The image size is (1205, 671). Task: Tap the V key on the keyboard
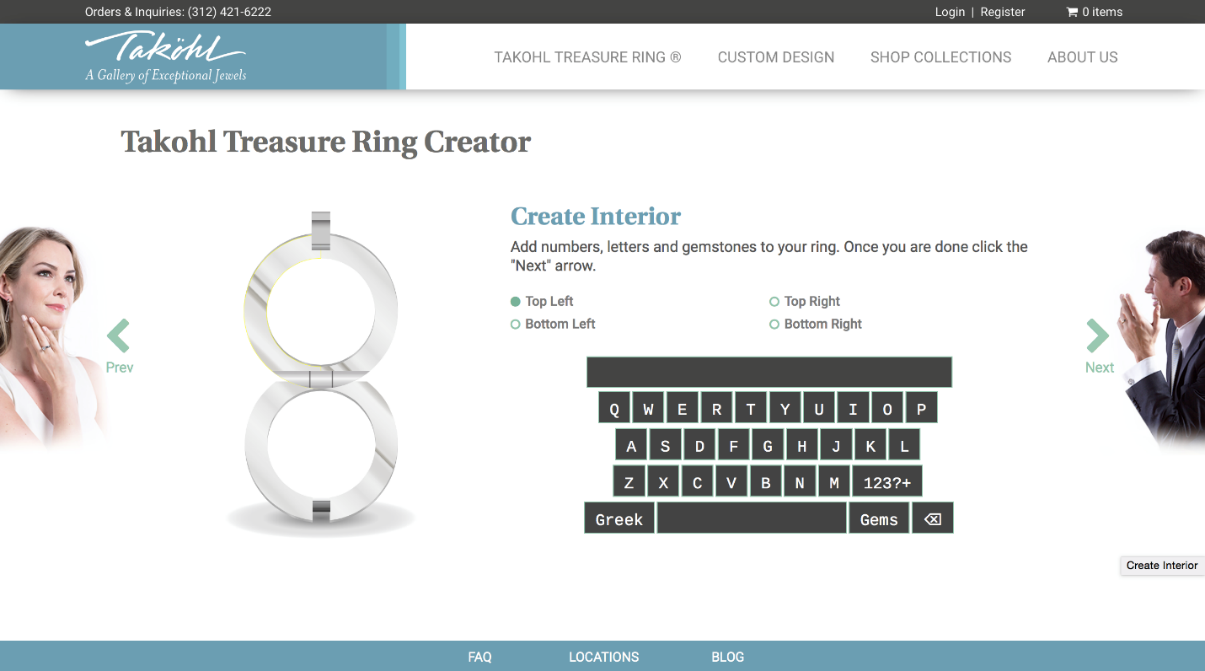(x=731, y=482)
